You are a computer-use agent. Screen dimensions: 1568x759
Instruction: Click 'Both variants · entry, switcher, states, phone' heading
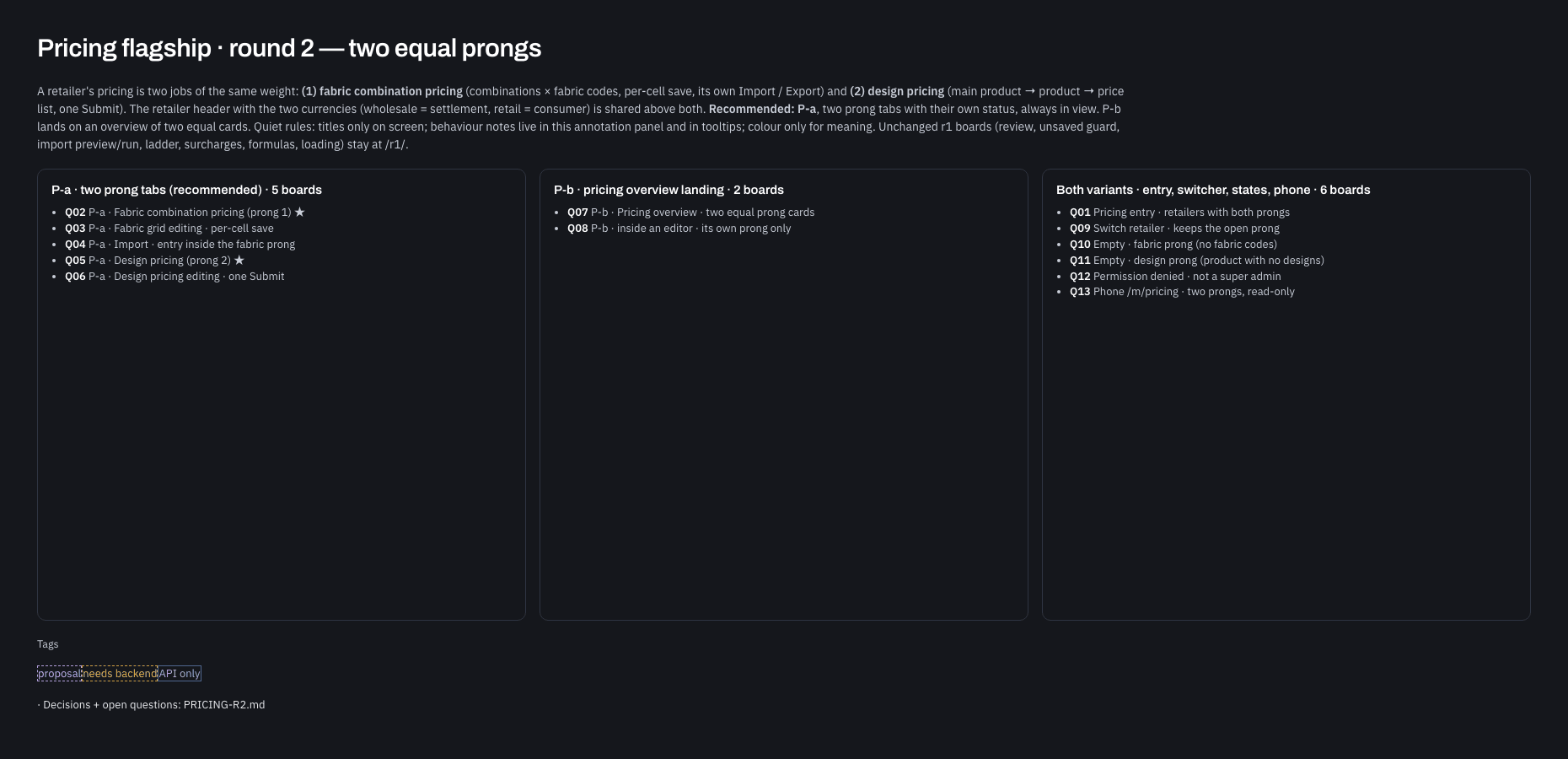click(x=1213, y=190)
